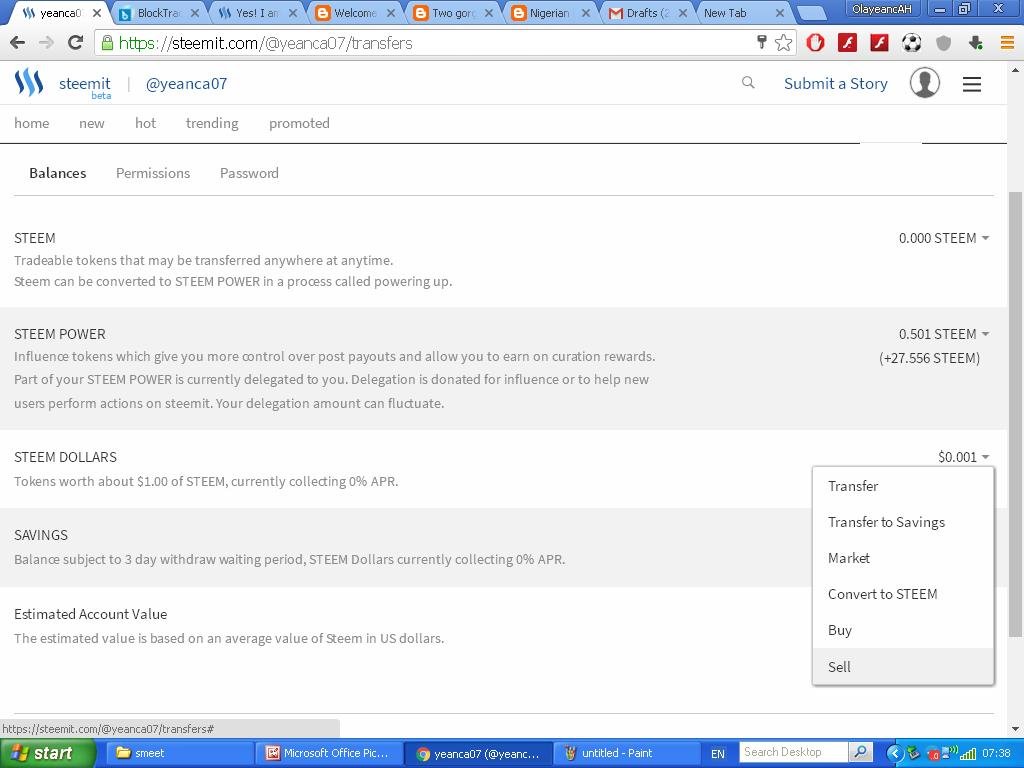Open the @yeanca07 profile link
This screenshot has width=1024, height=768.
(x=186, y=84)
